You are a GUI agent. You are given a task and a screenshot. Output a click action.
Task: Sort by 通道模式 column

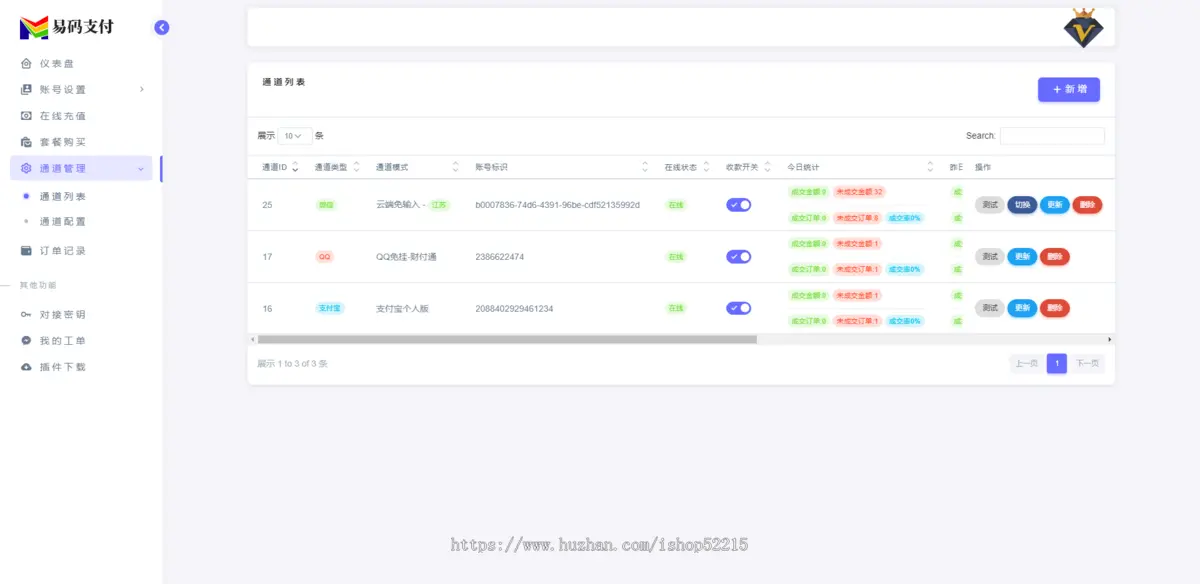click(418, 167)
